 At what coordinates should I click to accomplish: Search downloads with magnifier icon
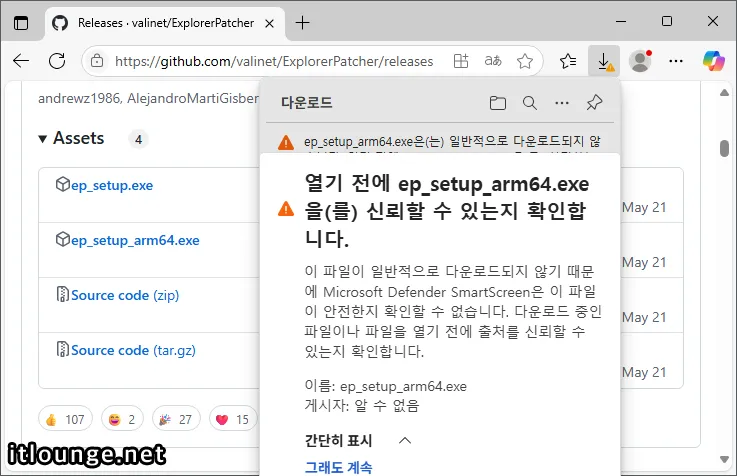pos(530,103)
